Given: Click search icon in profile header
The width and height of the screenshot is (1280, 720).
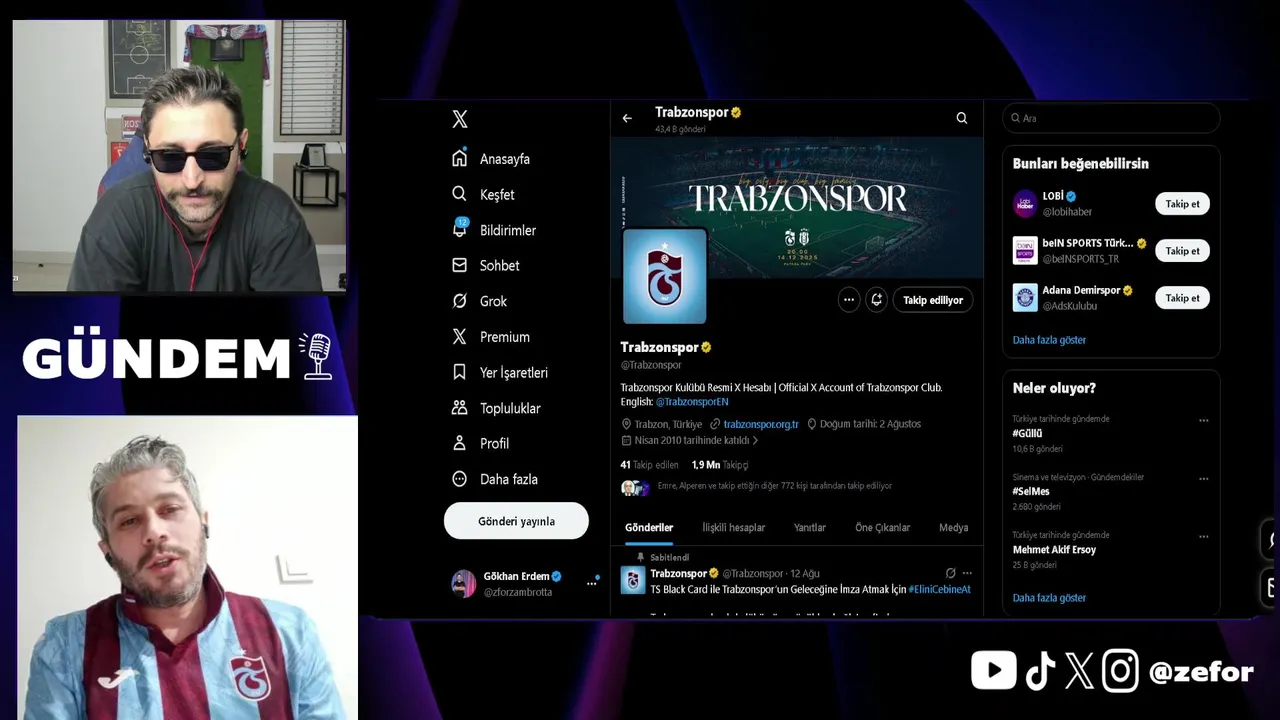Looking at the screenshot, I should coord(962,118).
